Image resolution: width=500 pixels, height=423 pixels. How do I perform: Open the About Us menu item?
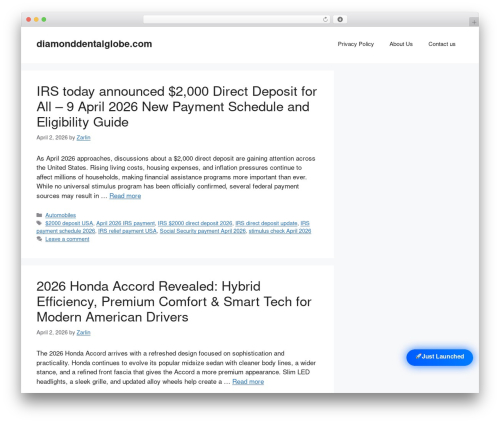click(x=401, y=44)
